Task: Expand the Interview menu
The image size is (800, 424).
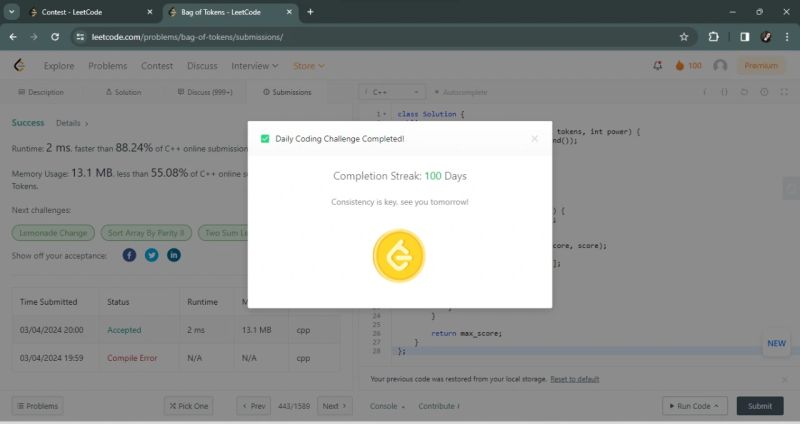Action: 255,66
